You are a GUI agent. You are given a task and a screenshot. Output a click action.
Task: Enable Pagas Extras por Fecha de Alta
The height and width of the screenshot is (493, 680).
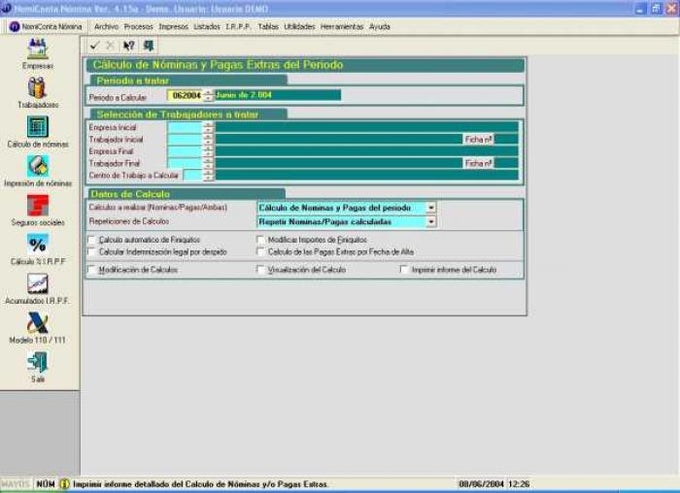pos(261,252)
